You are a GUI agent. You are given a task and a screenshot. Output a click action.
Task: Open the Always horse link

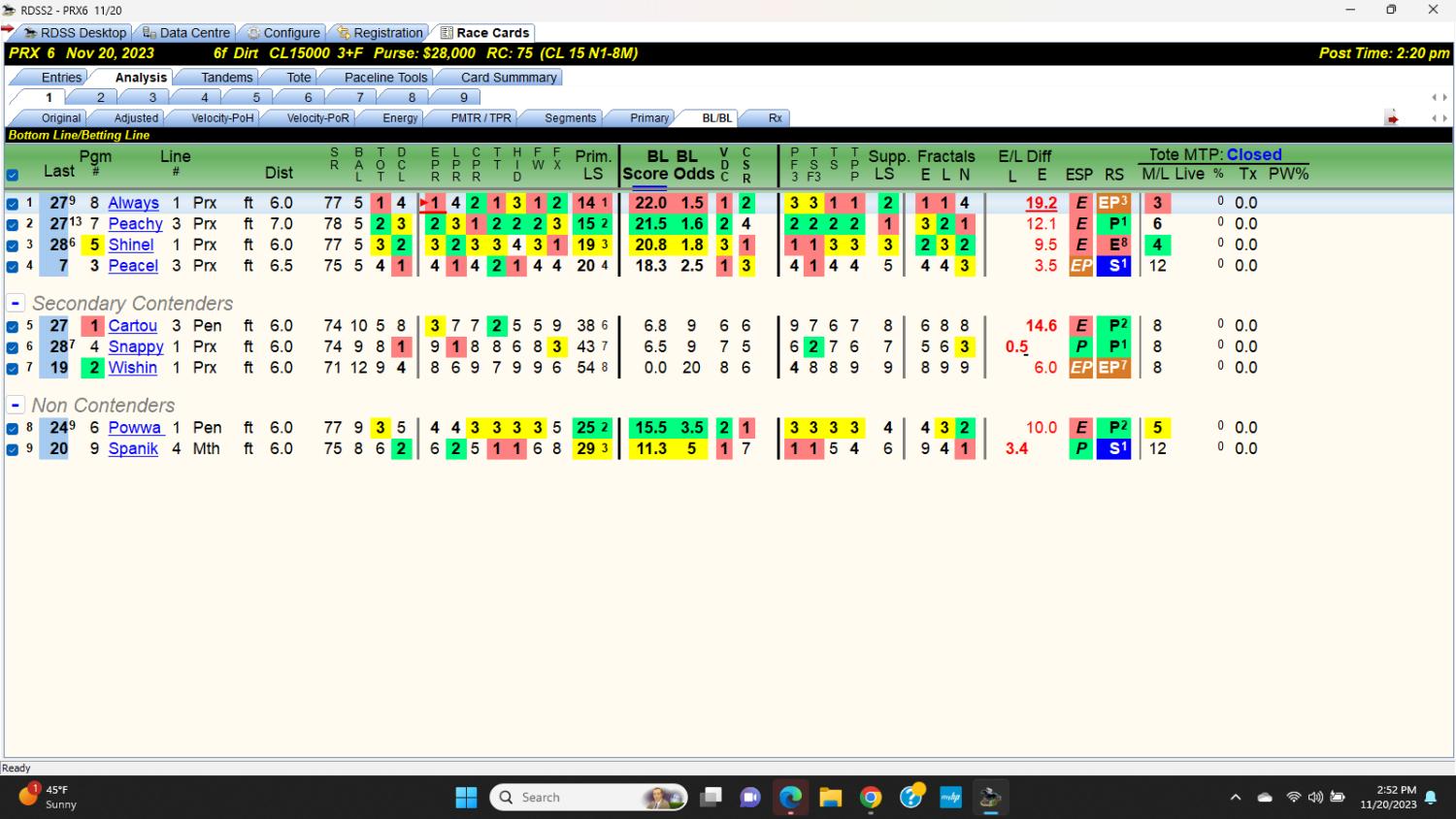tap(133, 203)
